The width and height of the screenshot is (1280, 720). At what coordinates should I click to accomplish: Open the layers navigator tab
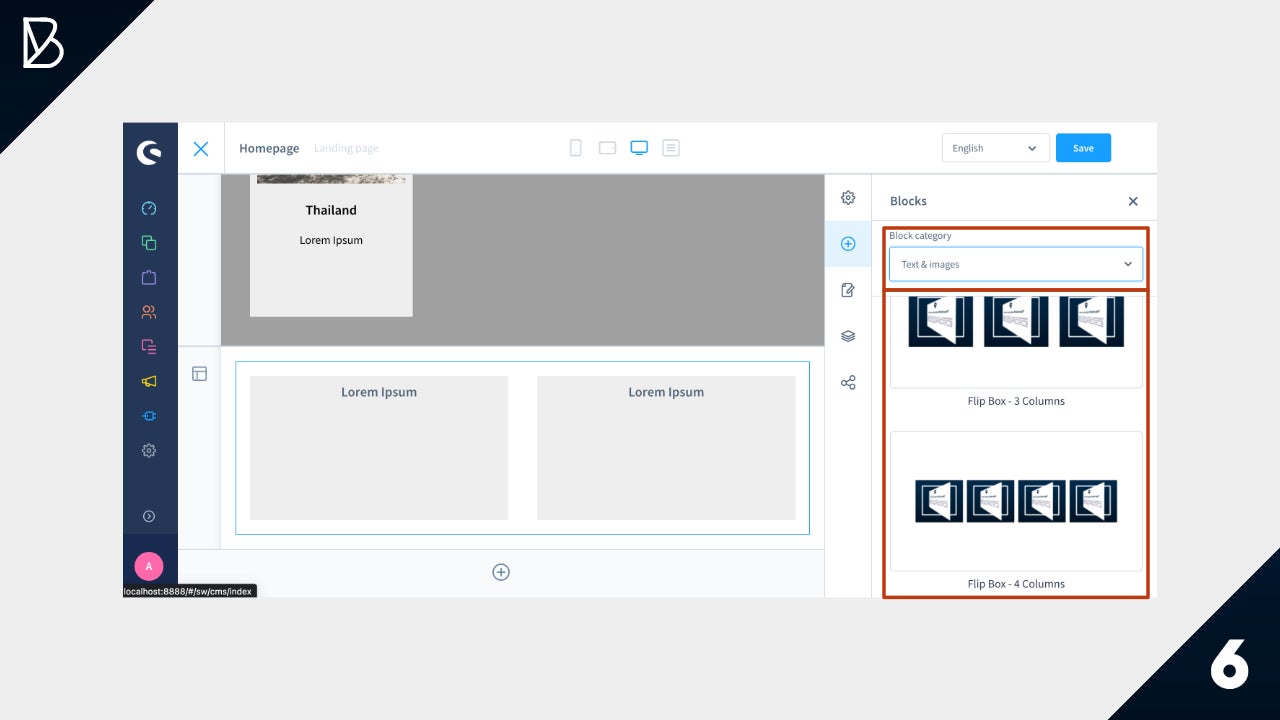pos(848,336)
